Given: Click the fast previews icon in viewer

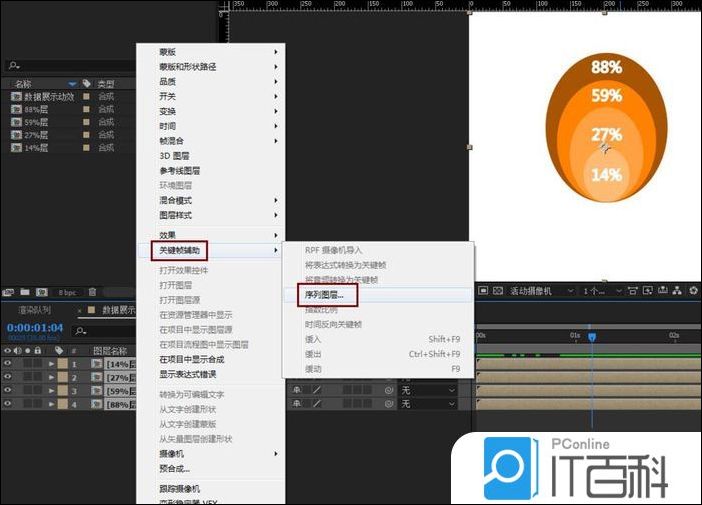Looking at the screenshot, I should coord(648,291).
